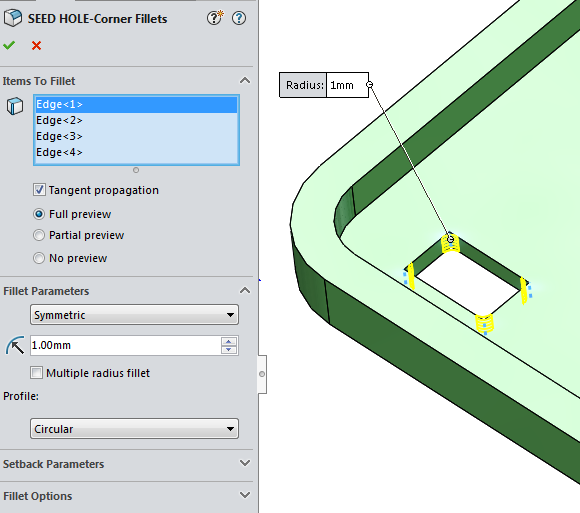Click the fillet feature icon beside title

(13, 18)
